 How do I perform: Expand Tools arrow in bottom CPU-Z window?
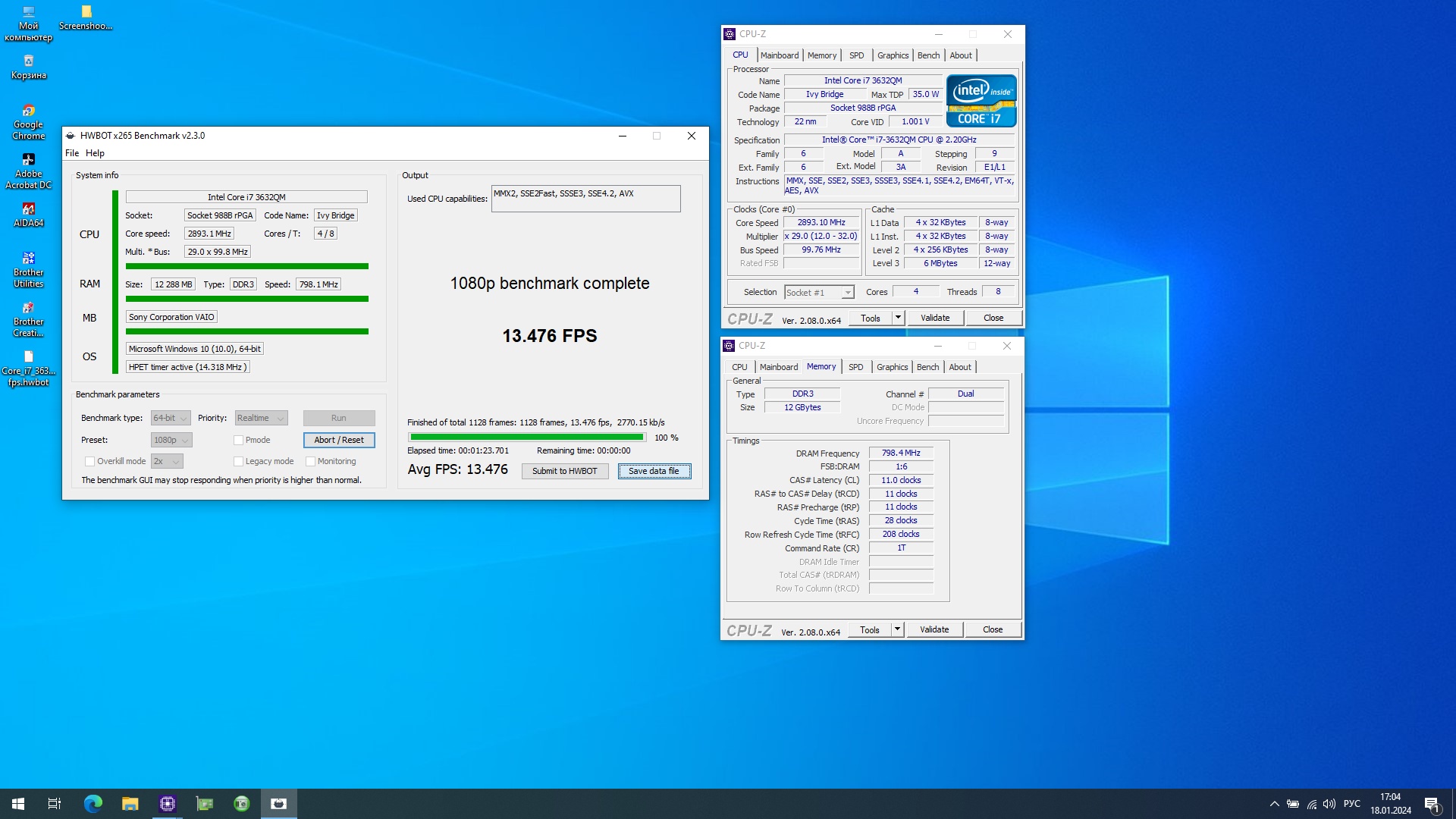(898, 629)
